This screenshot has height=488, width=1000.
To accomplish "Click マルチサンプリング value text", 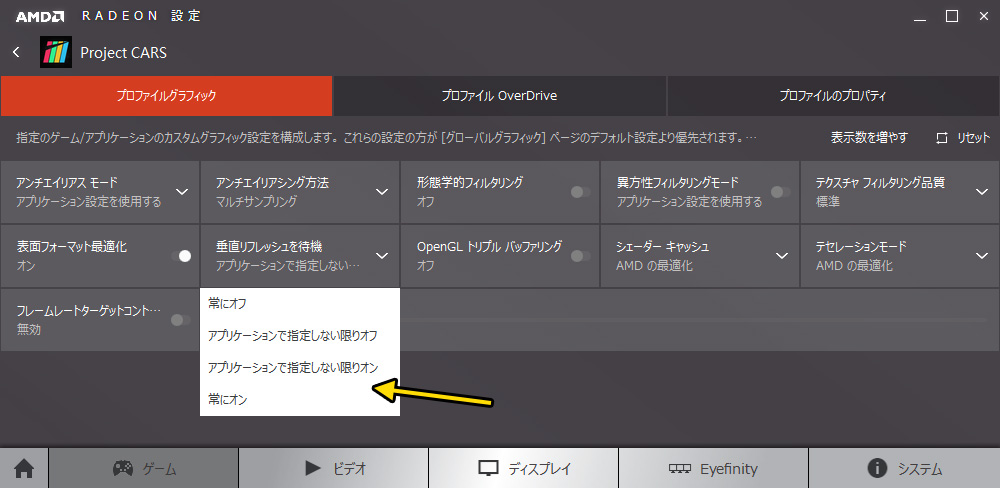I will 256,202.
